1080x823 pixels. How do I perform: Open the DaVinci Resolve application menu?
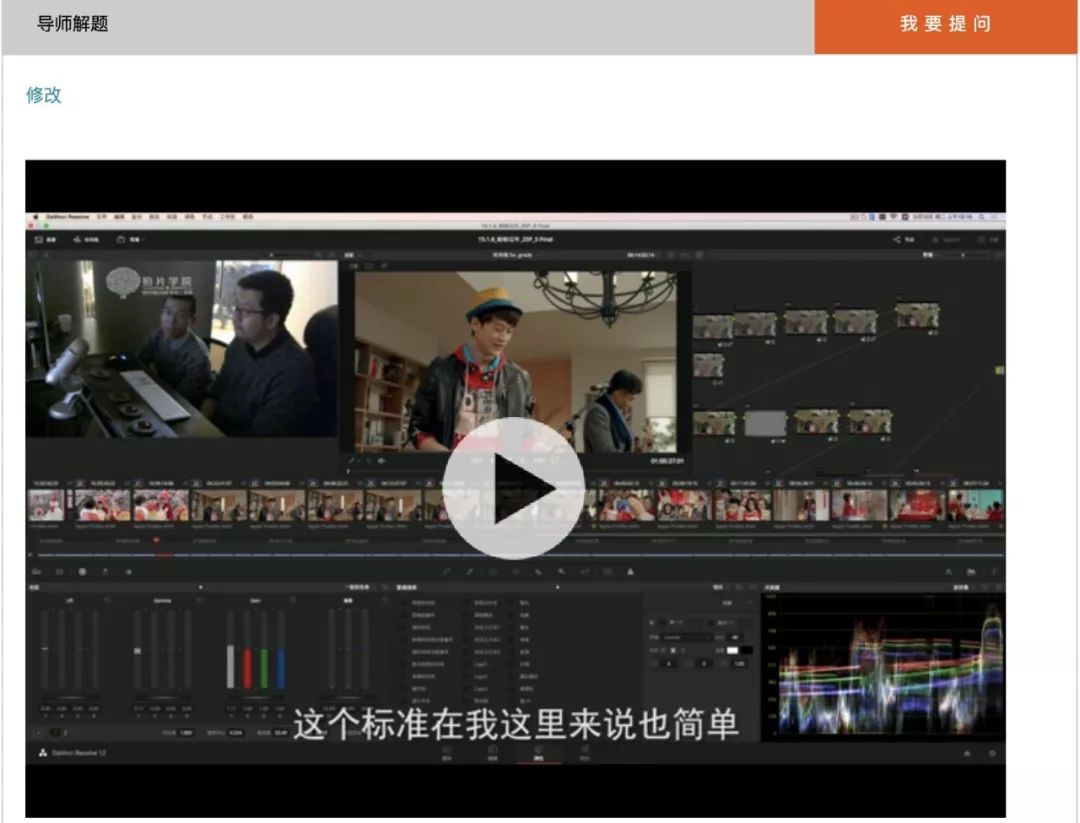coord(68,217)
